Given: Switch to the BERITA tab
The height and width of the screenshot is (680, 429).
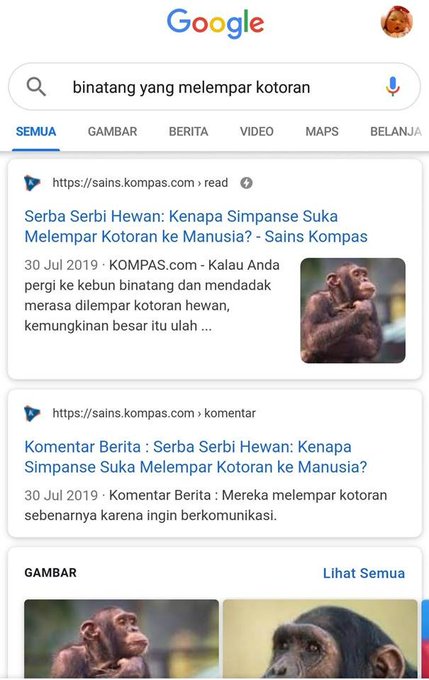Looking at the screenshot, I should pyautogui.click(x=188, y=131).
